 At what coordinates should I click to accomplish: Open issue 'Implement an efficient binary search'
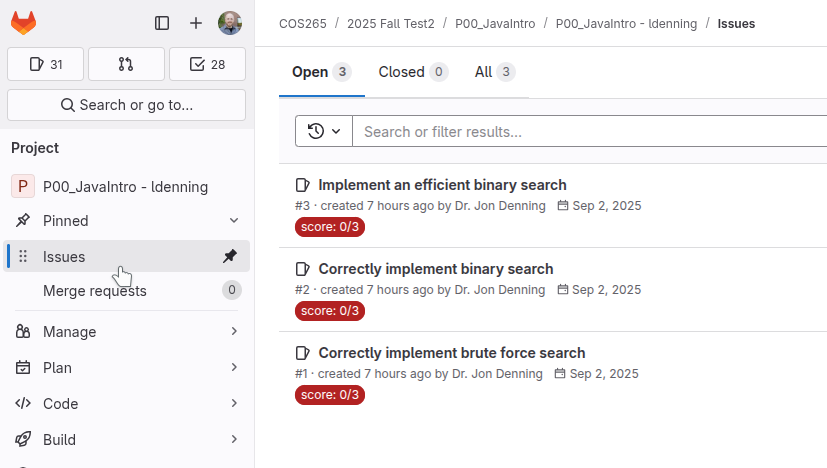pyautogui.click(x=442, y=185)
